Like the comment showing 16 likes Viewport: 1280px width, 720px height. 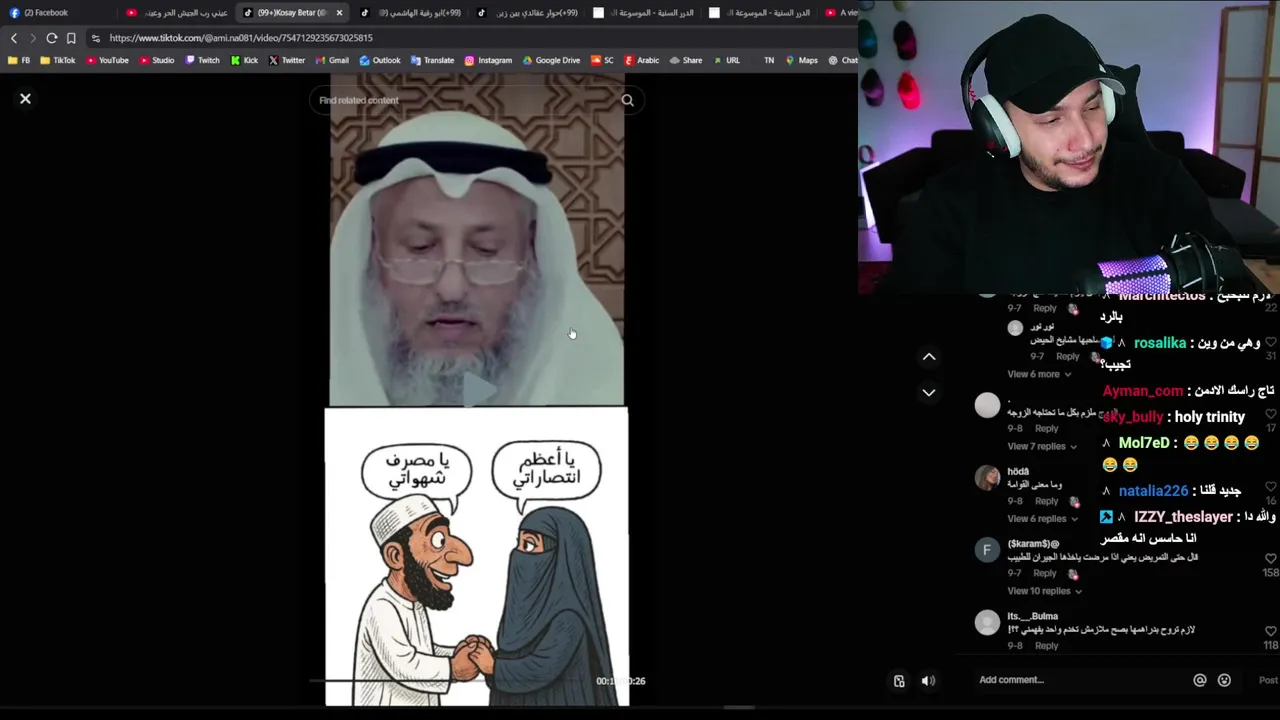click(x=1270, y=487)
